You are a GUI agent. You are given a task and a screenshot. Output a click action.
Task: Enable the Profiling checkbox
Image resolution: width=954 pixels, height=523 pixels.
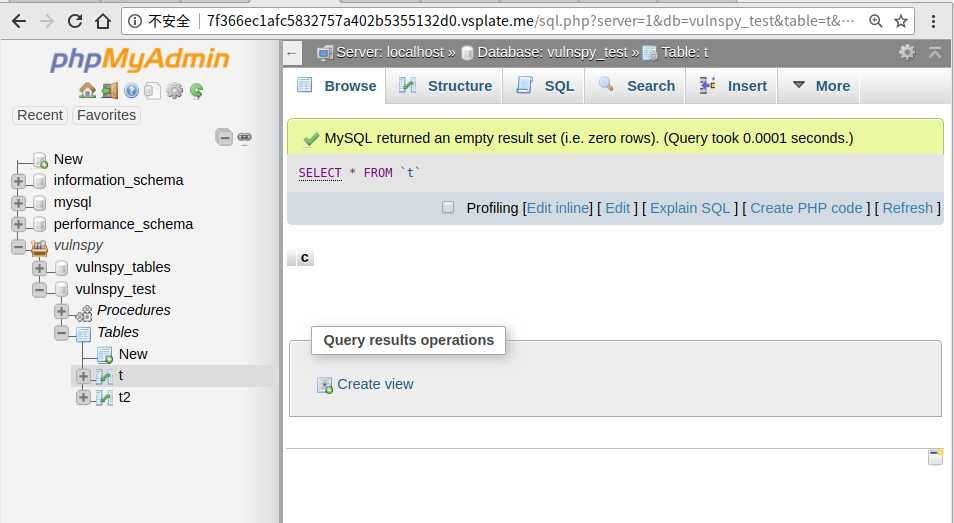point(448,207)
